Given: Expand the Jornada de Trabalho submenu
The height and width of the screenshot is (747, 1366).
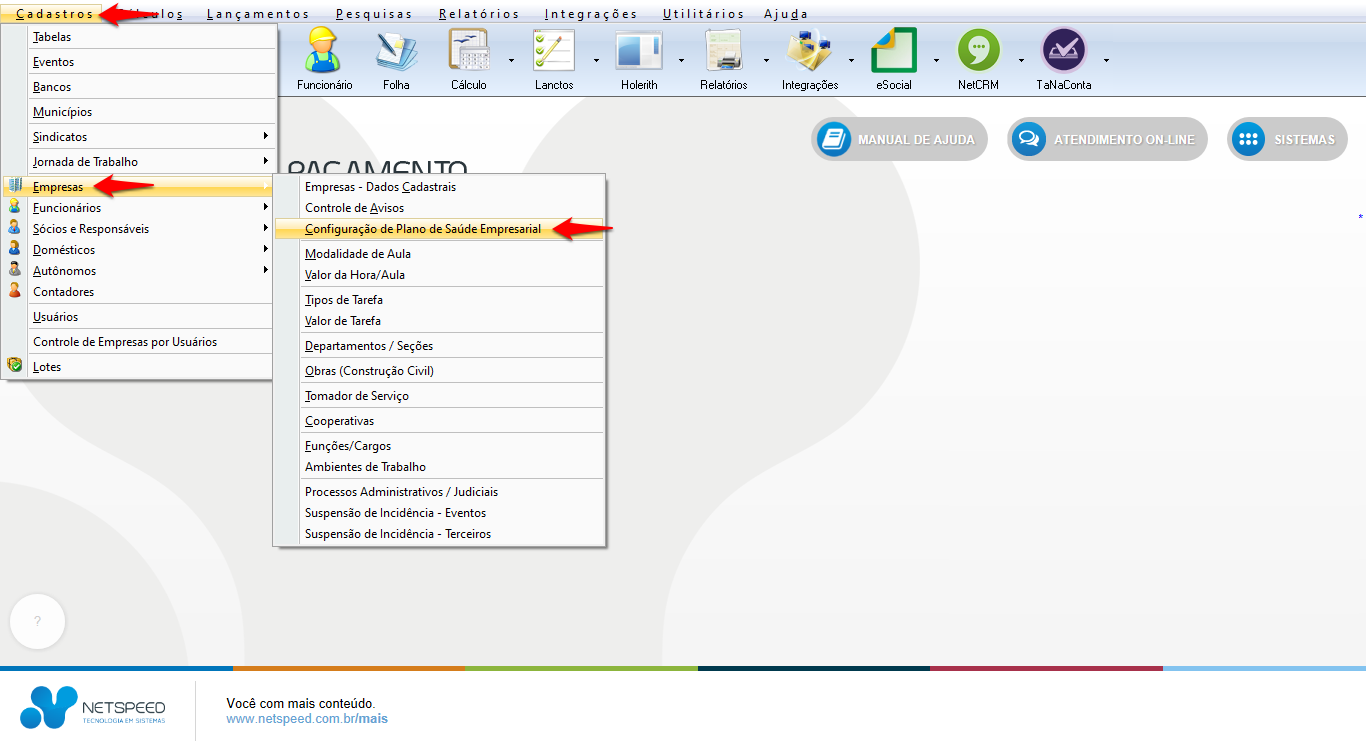Looking at the screenshot, I should coord(150,162).
